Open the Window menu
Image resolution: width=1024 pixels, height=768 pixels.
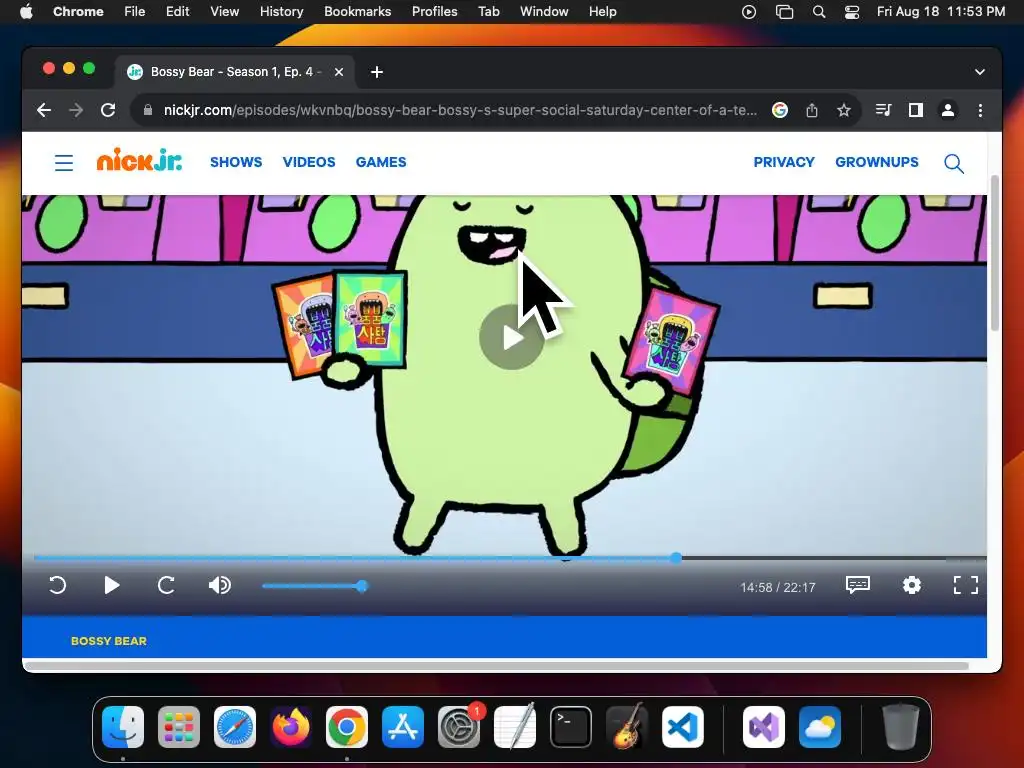tap(544, 12)
